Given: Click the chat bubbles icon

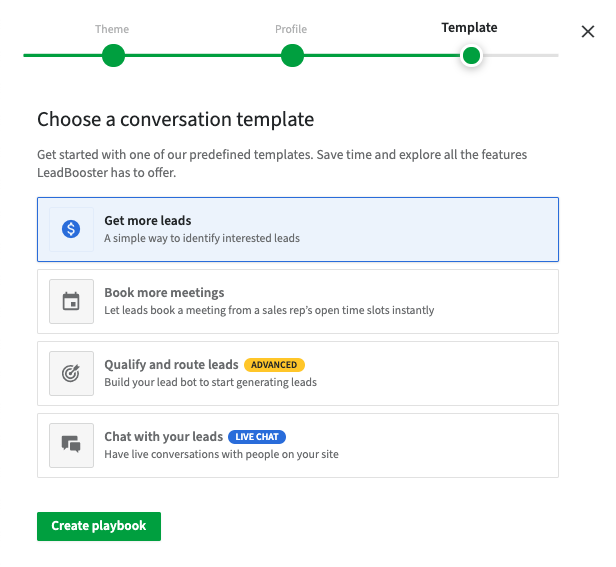Looking at the screenshot, I should pos(71,445).
